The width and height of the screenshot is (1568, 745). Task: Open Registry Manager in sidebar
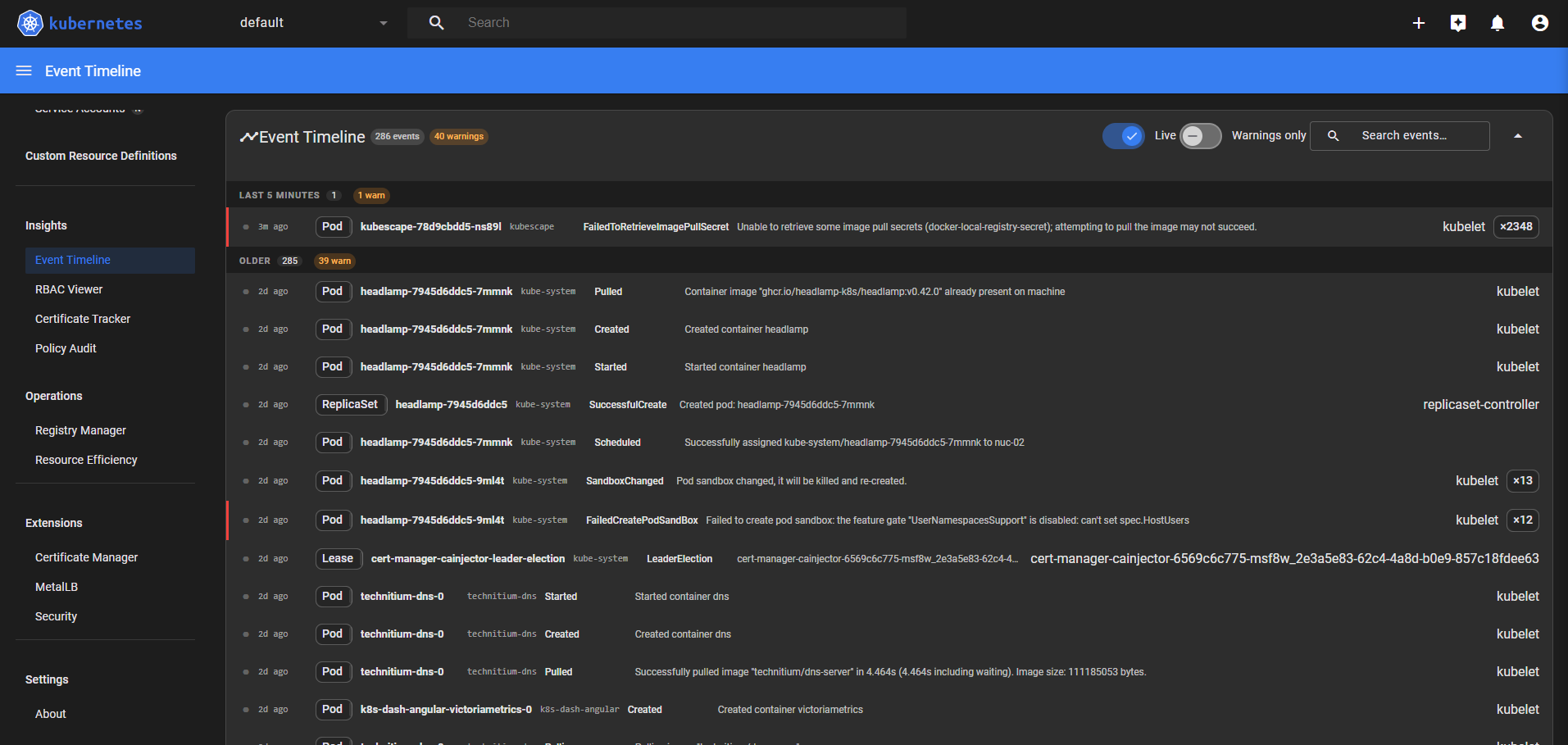click(x=80, y=430)
